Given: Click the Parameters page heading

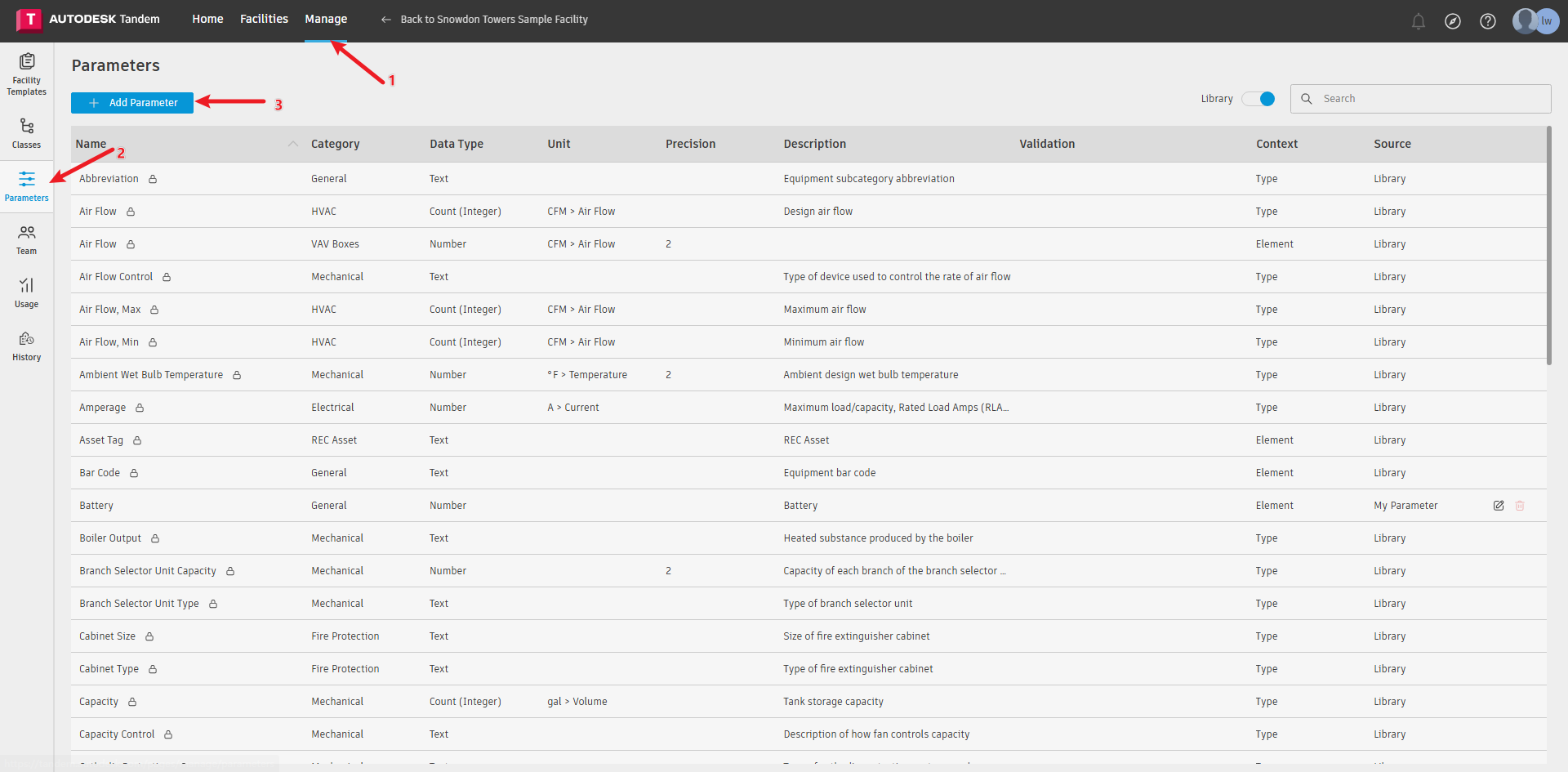Looking at the screenshot, I should (x=116, y=65).
